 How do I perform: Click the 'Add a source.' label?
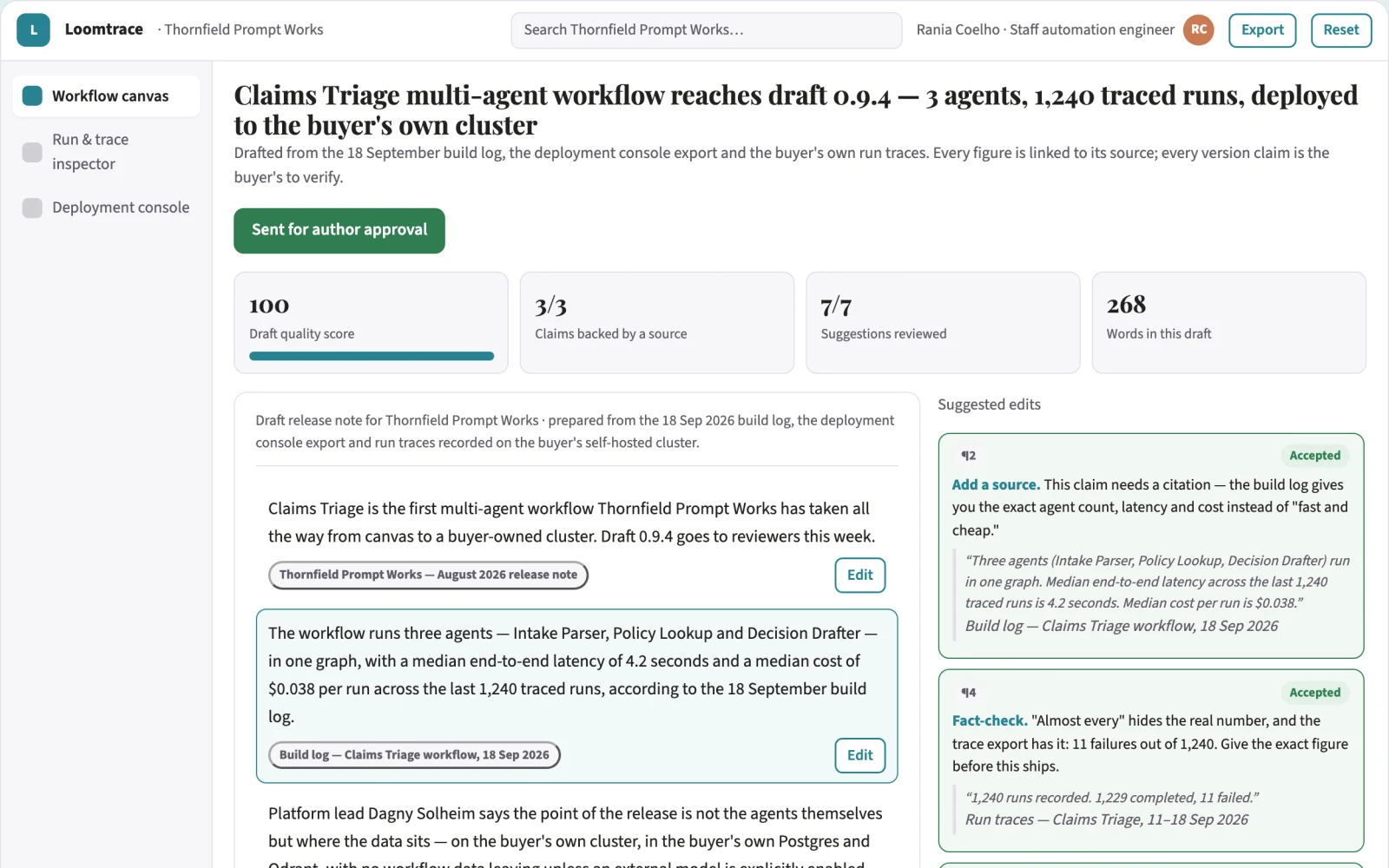996,484
